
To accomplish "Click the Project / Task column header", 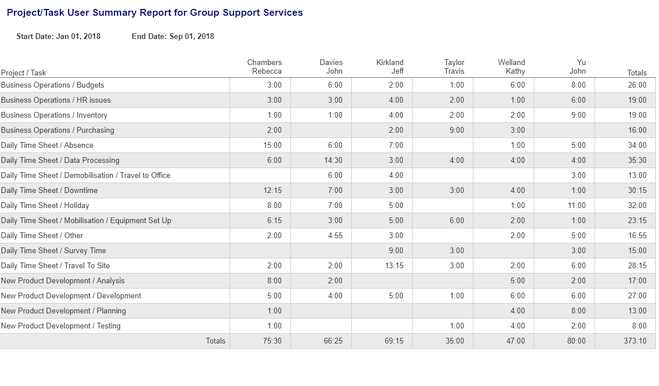I will pyautogui.click(x=24, y=73).
